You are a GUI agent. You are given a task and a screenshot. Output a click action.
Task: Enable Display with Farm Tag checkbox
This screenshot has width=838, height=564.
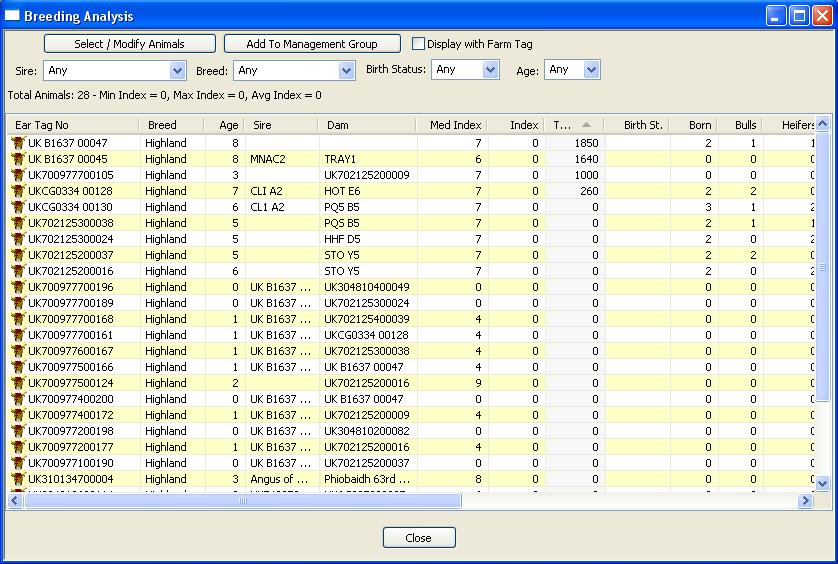[x=419, y=44]
